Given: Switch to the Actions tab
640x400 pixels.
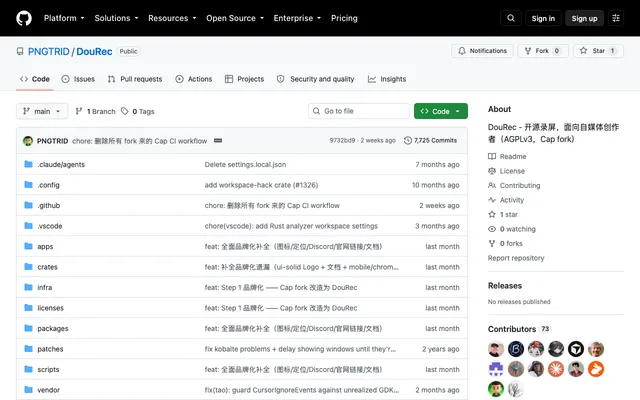Looking at the screenshot, I should click(193, 79).
